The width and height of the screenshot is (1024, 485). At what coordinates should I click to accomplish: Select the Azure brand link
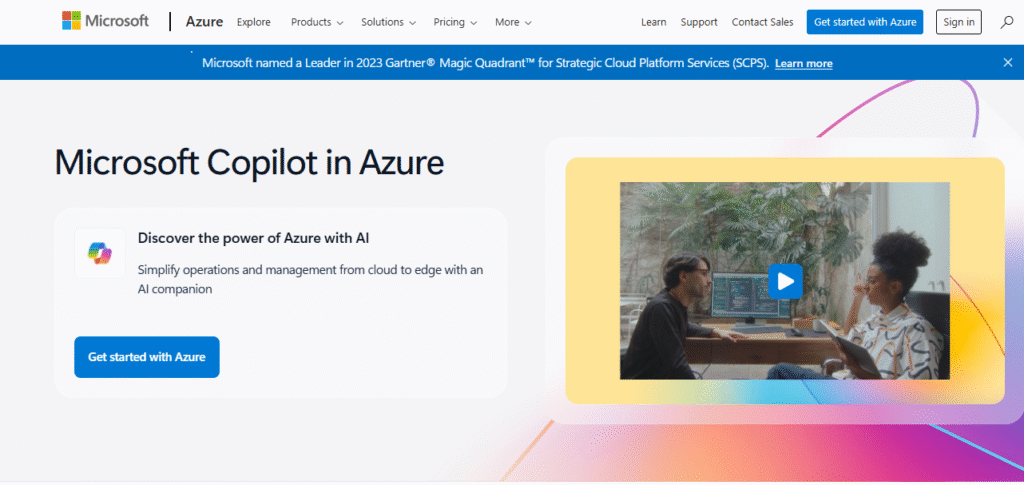204,22
